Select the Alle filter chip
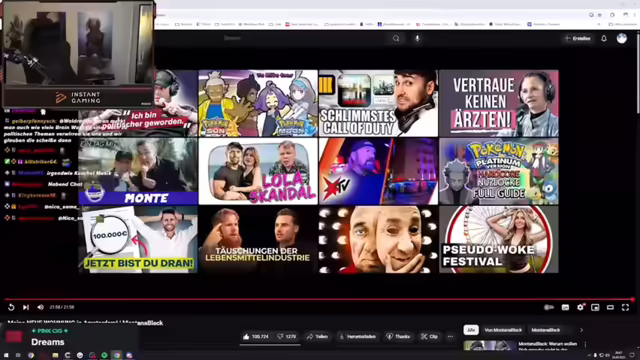640x360 pixels. (471, 330)
